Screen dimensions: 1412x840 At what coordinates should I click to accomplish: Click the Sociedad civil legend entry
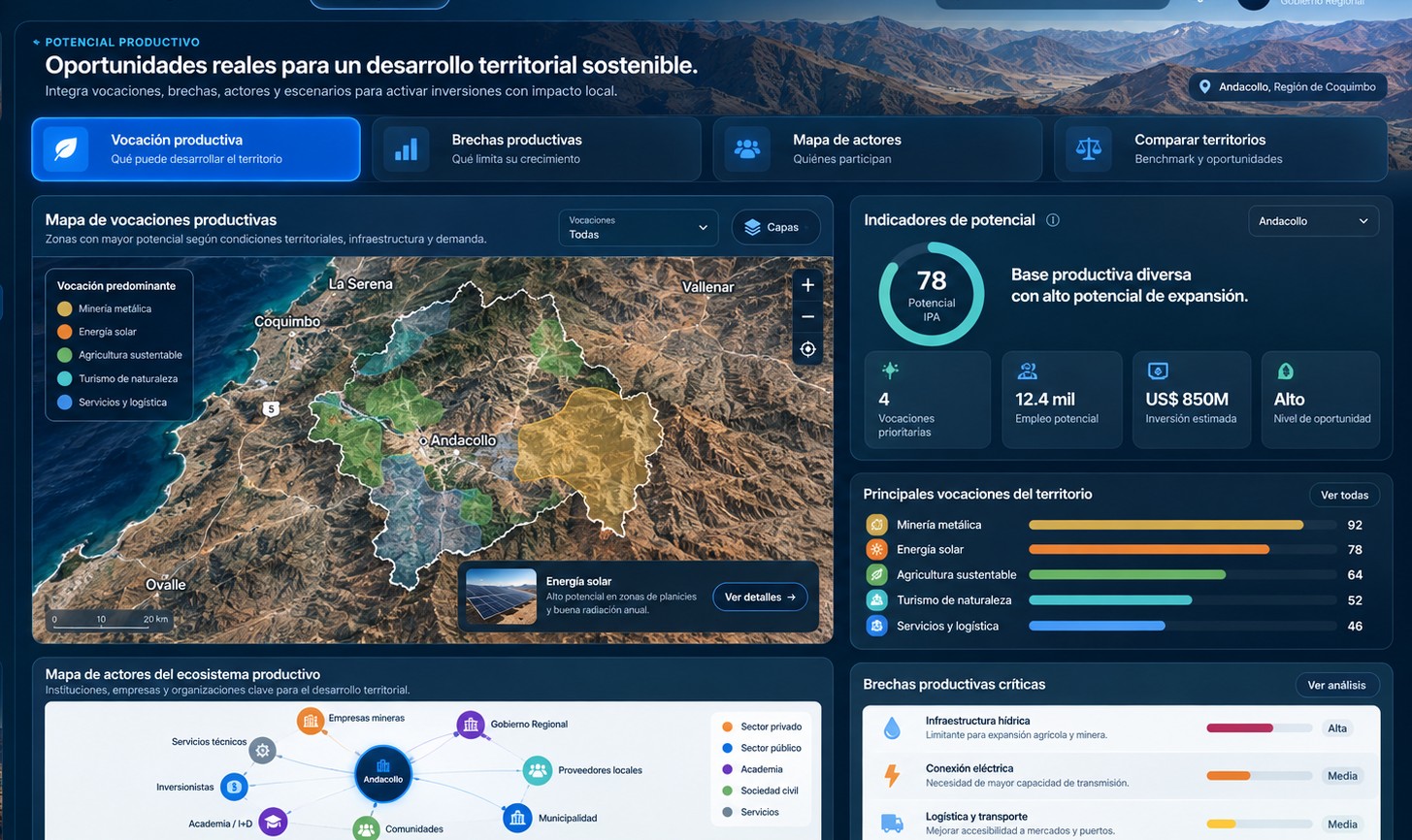(760, 791)
